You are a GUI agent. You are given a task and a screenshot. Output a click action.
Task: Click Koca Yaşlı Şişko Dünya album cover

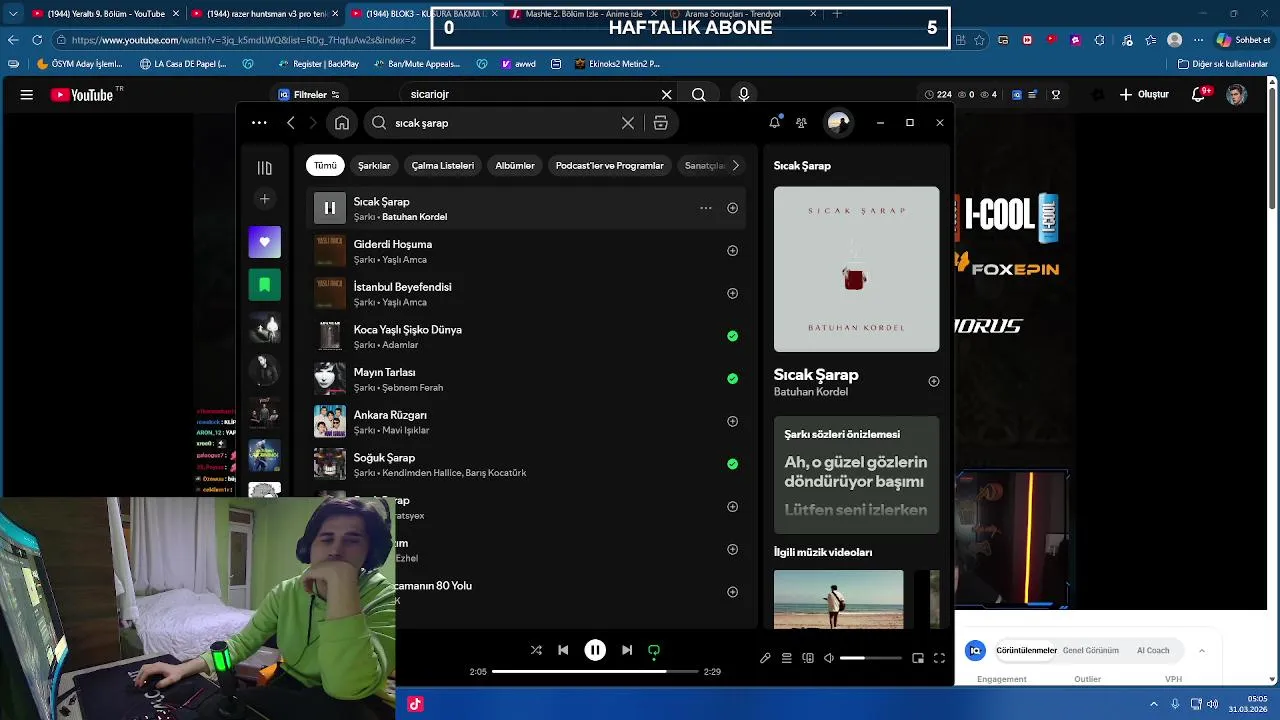[x=330, y=336]
